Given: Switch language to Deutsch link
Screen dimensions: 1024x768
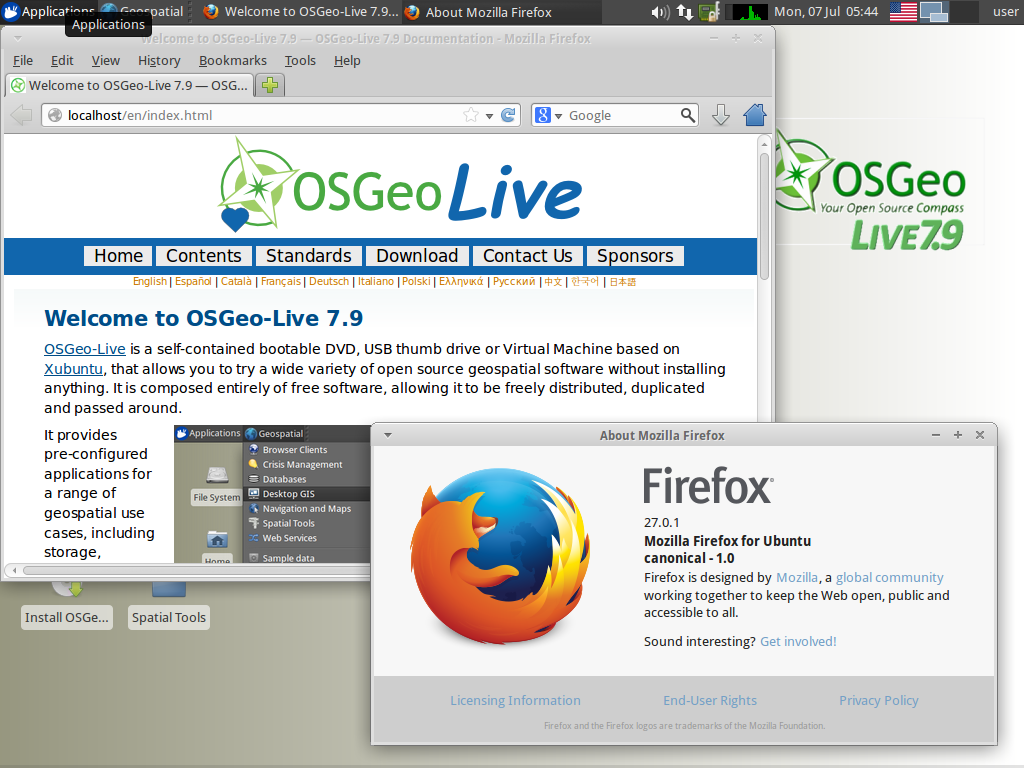Looking at the screenshot, I should coord(328,281).
